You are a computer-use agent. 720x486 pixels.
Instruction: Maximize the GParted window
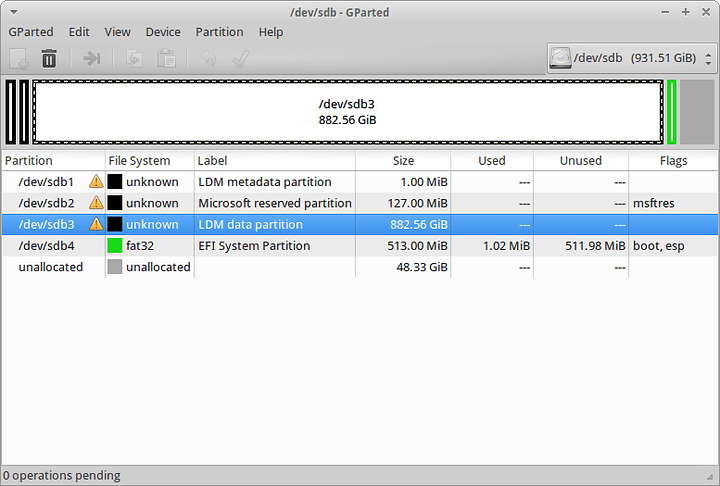(x=686, y=12)
